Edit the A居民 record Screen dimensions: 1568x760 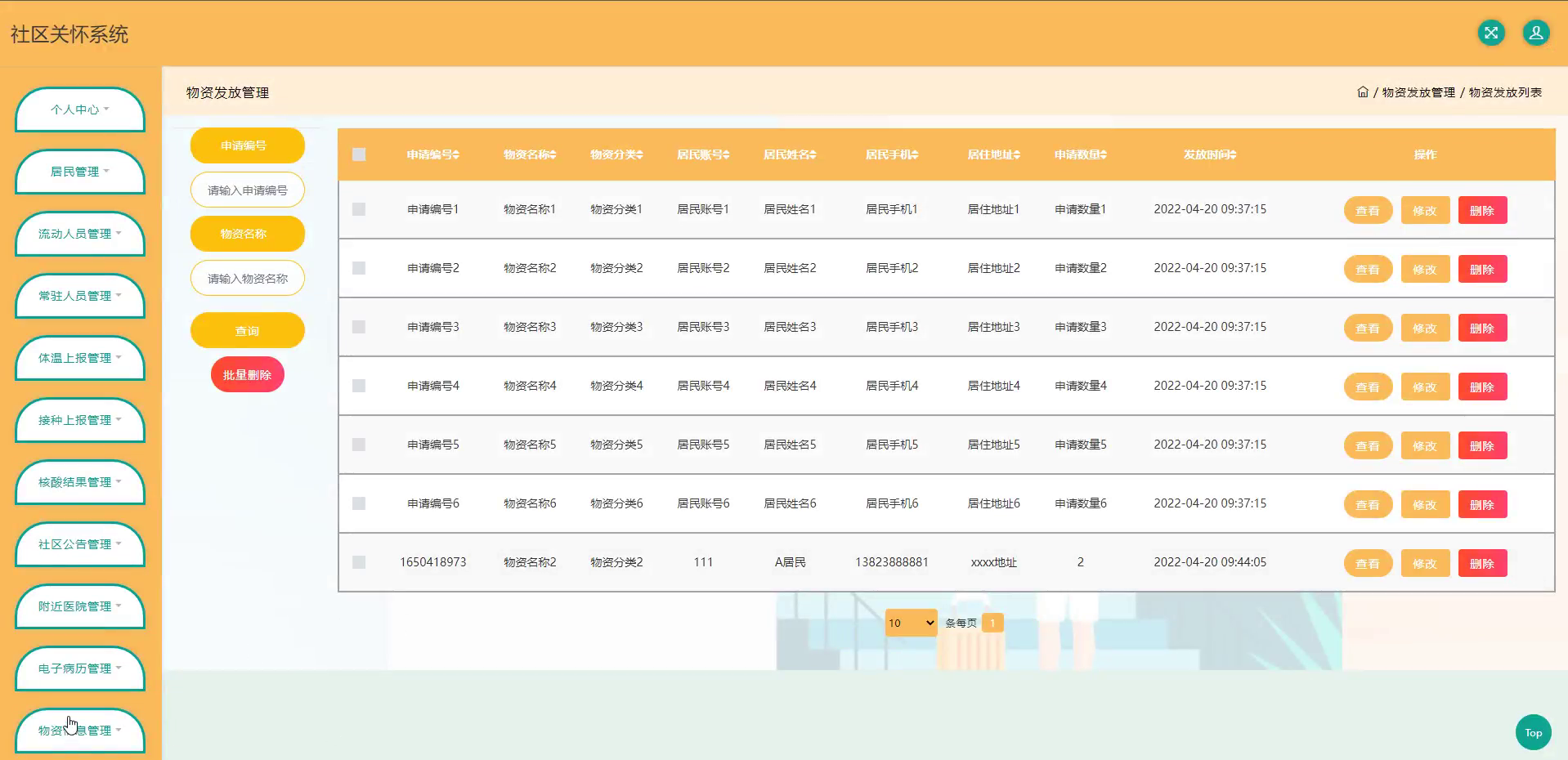click(x=1425, y=563)
